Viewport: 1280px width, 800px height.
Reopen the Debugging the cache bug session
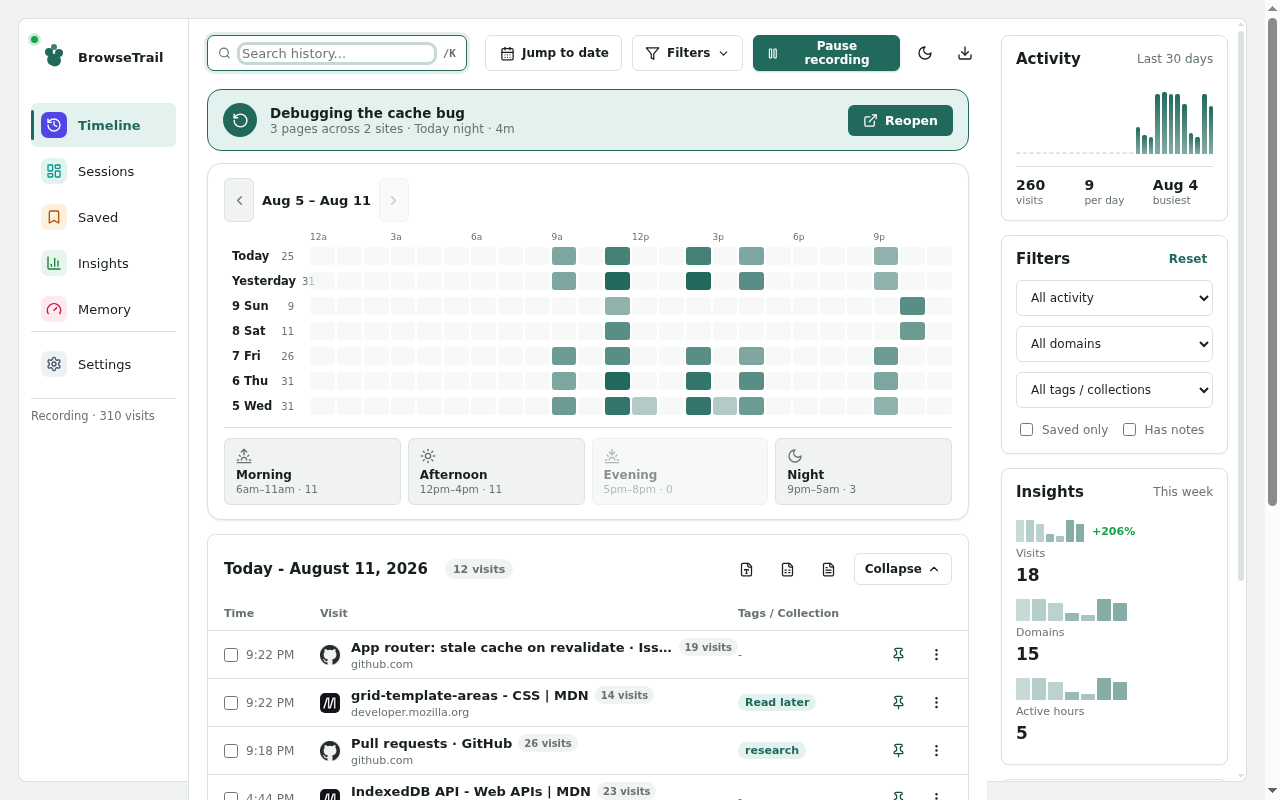pyautogui.click(x=900, y=120)
